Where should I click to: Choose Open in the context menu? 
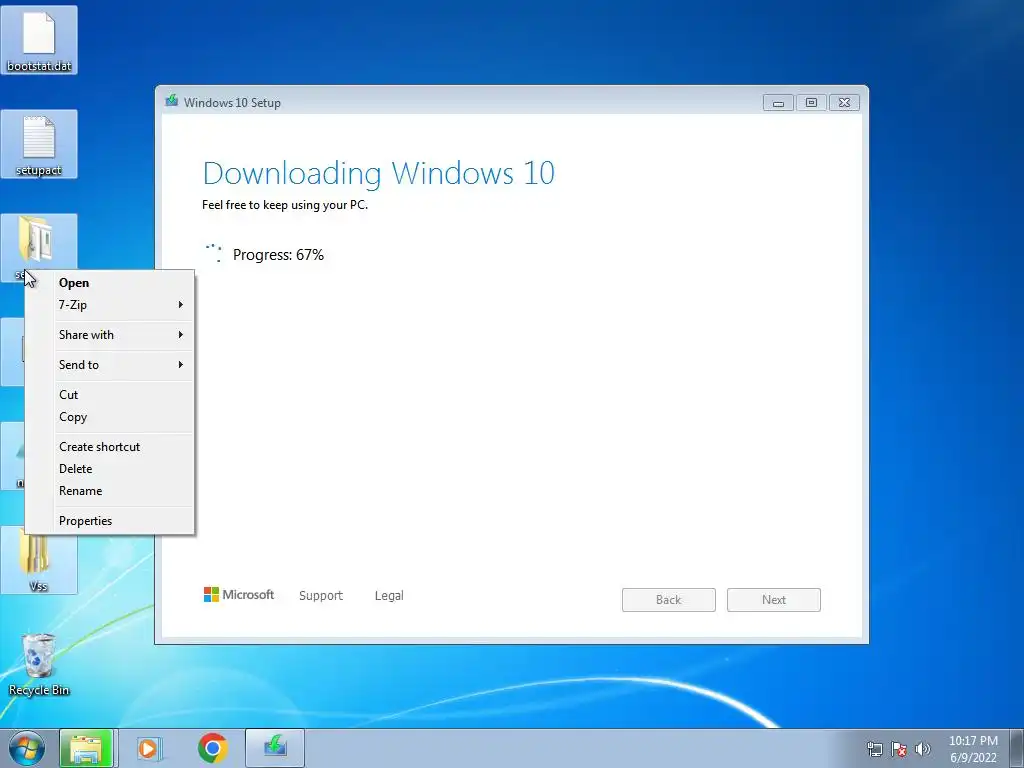click(109, 283)
